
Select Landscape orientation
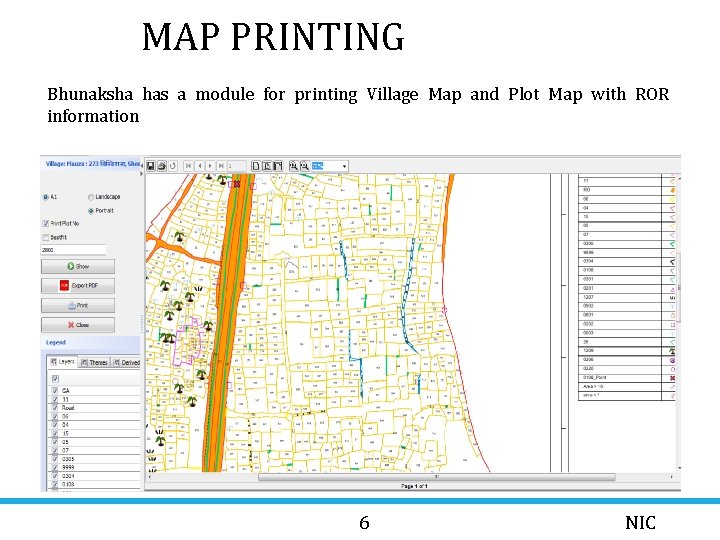tap(90, 197)
